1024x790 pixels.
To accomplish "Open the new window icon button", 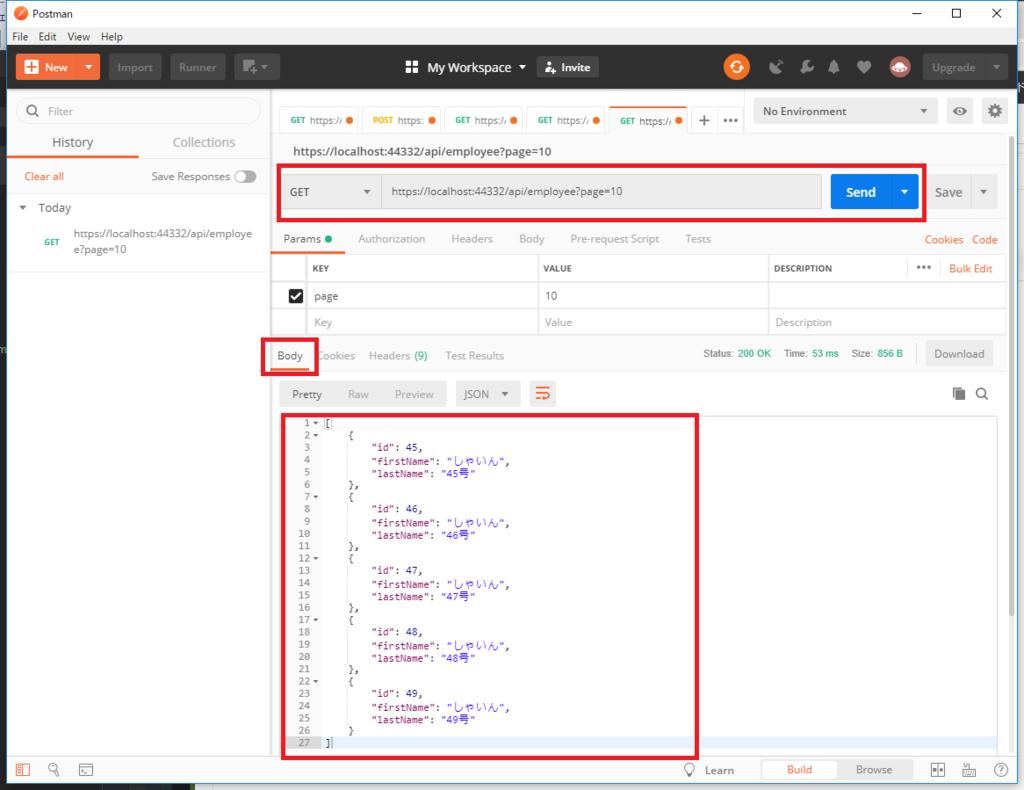I will [256, 67].
